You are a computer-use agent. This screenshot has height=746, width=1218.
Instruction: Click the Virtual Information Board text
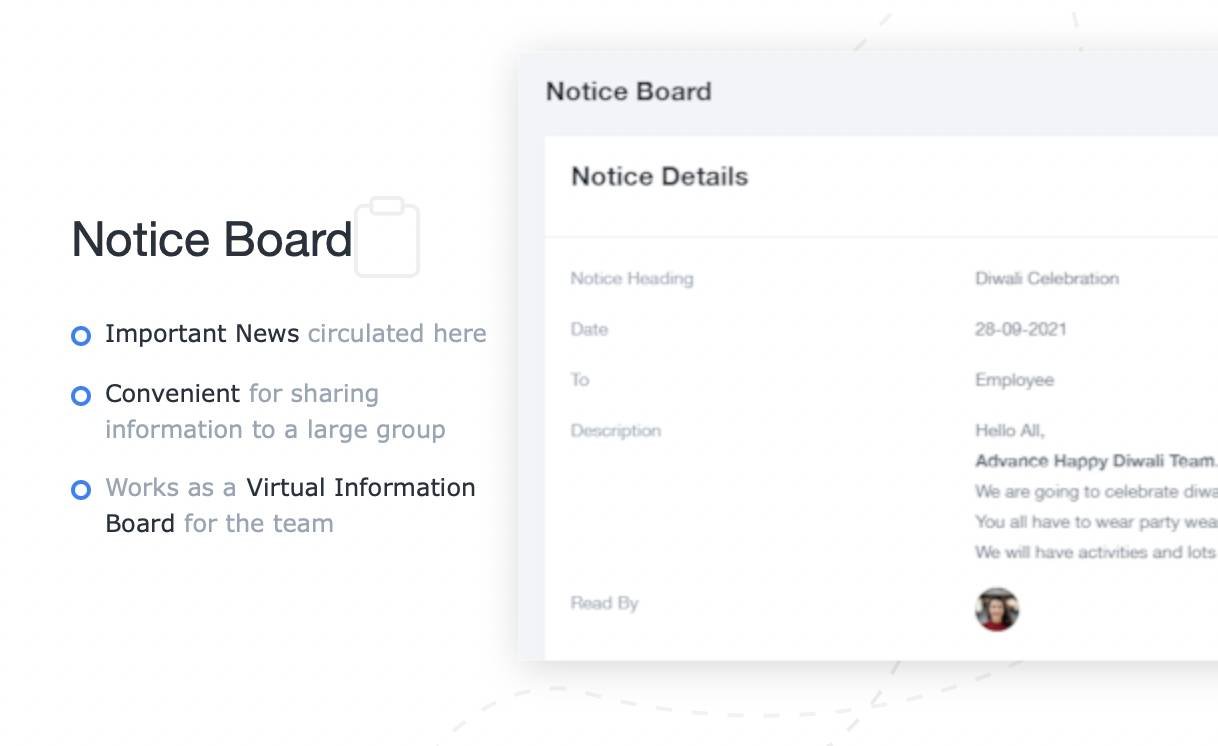pyautogui.click(x=360, y=488)
